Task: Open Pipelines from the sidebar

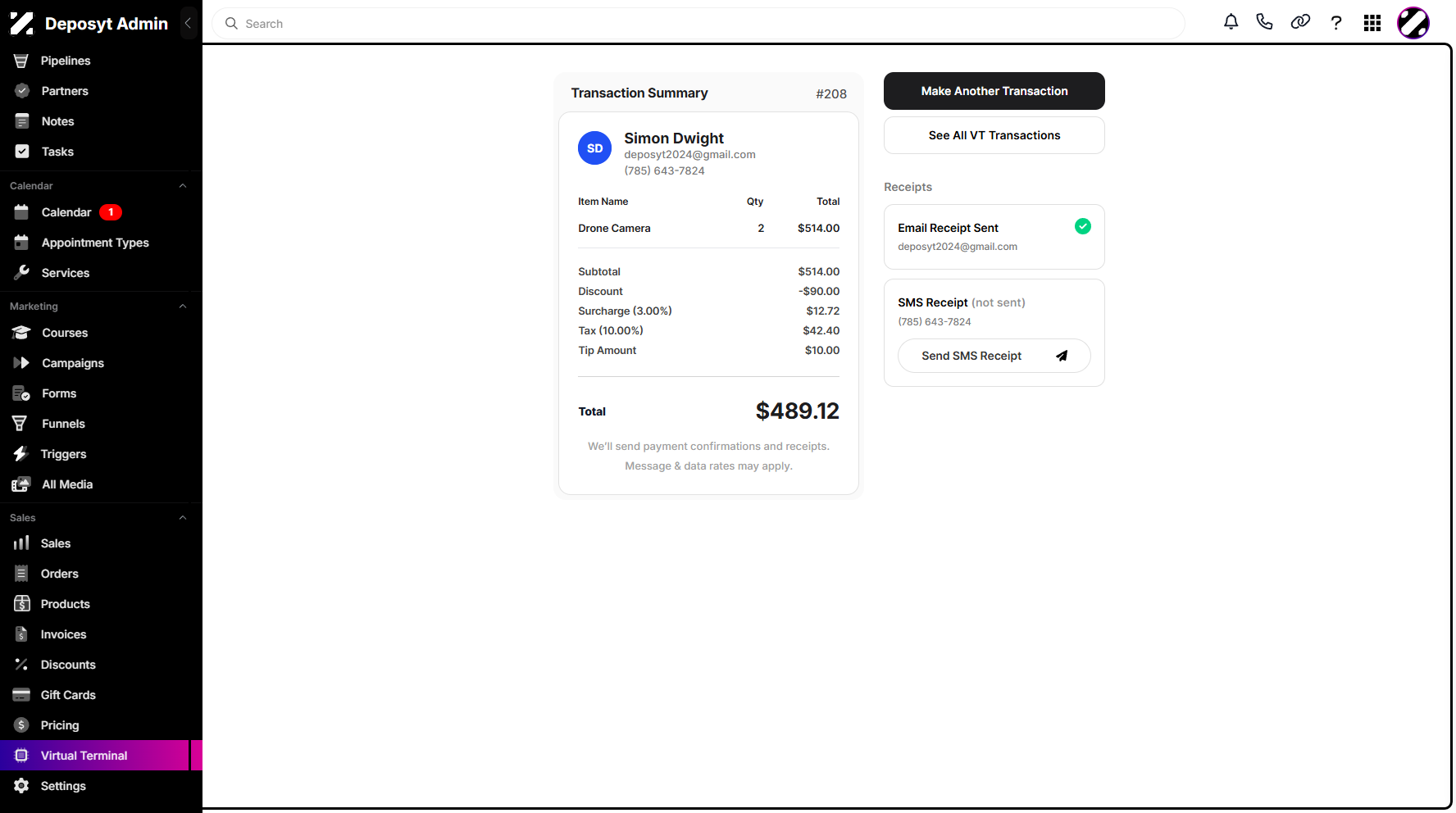Action: click(94, 61)
